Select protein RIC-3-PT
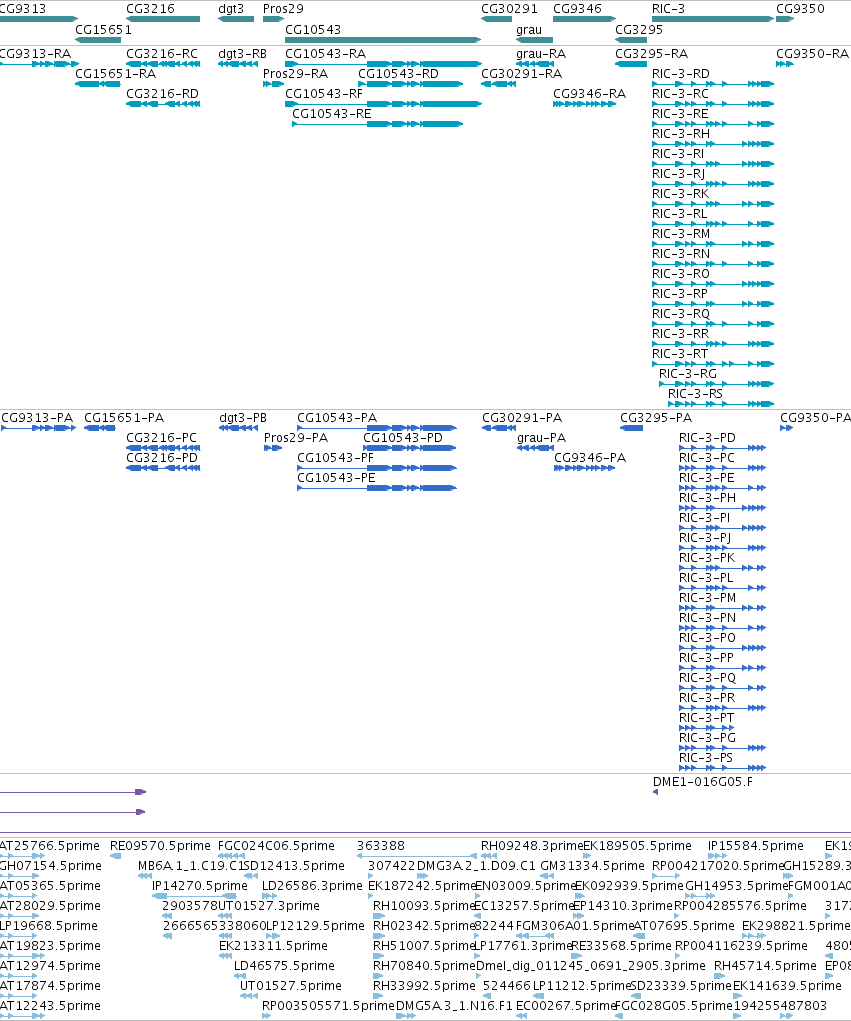851x1021 pixels. [706, 718]
